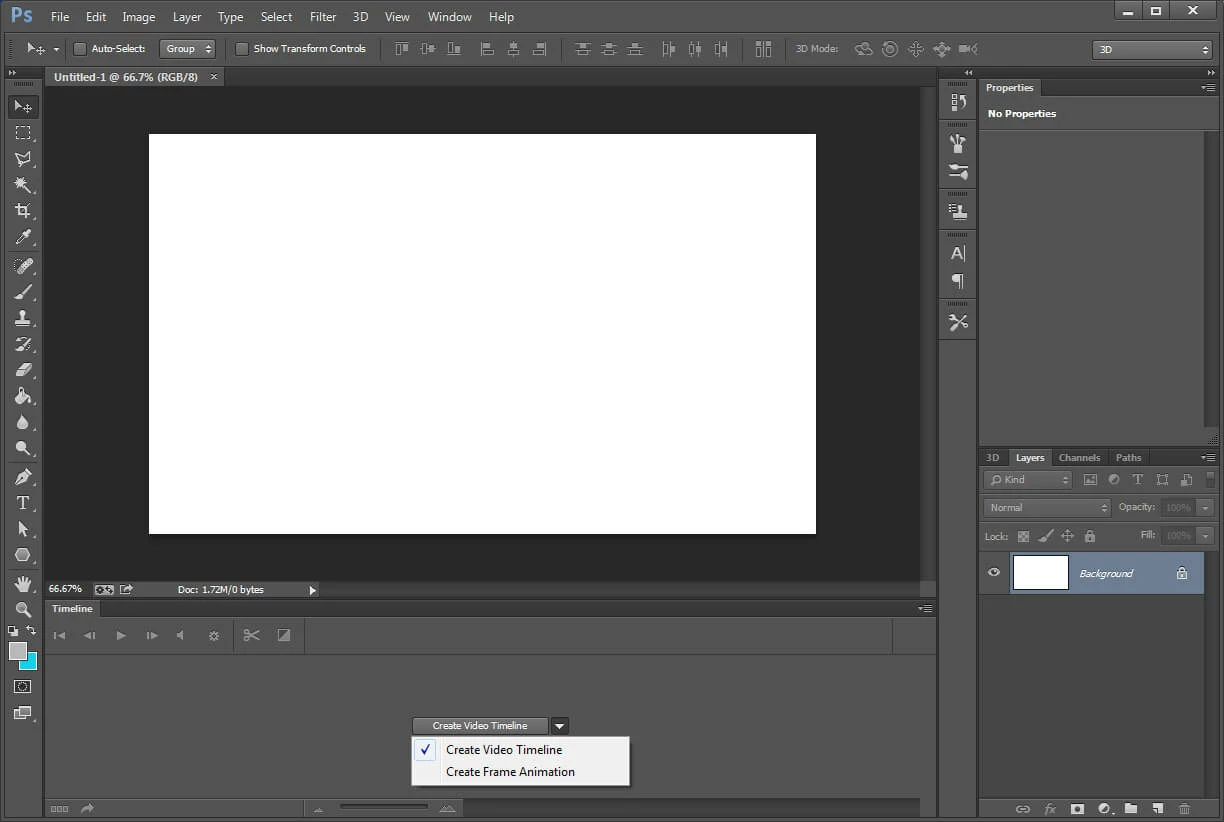Screen dimensions: 1224x822
Task: Open the Normal blend mode dropdown
Action: coord(1047,508)
